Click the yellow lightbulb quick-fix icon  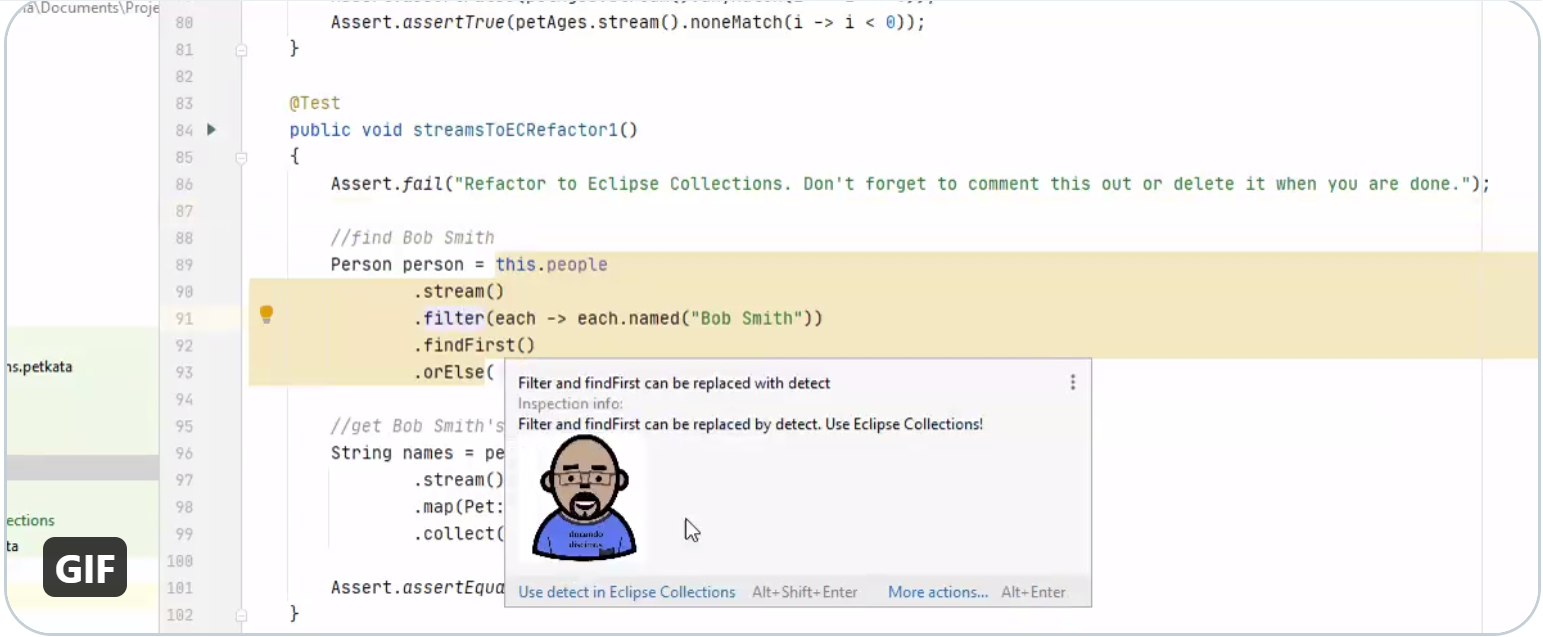pyautogui.click(x=266, y=315)
